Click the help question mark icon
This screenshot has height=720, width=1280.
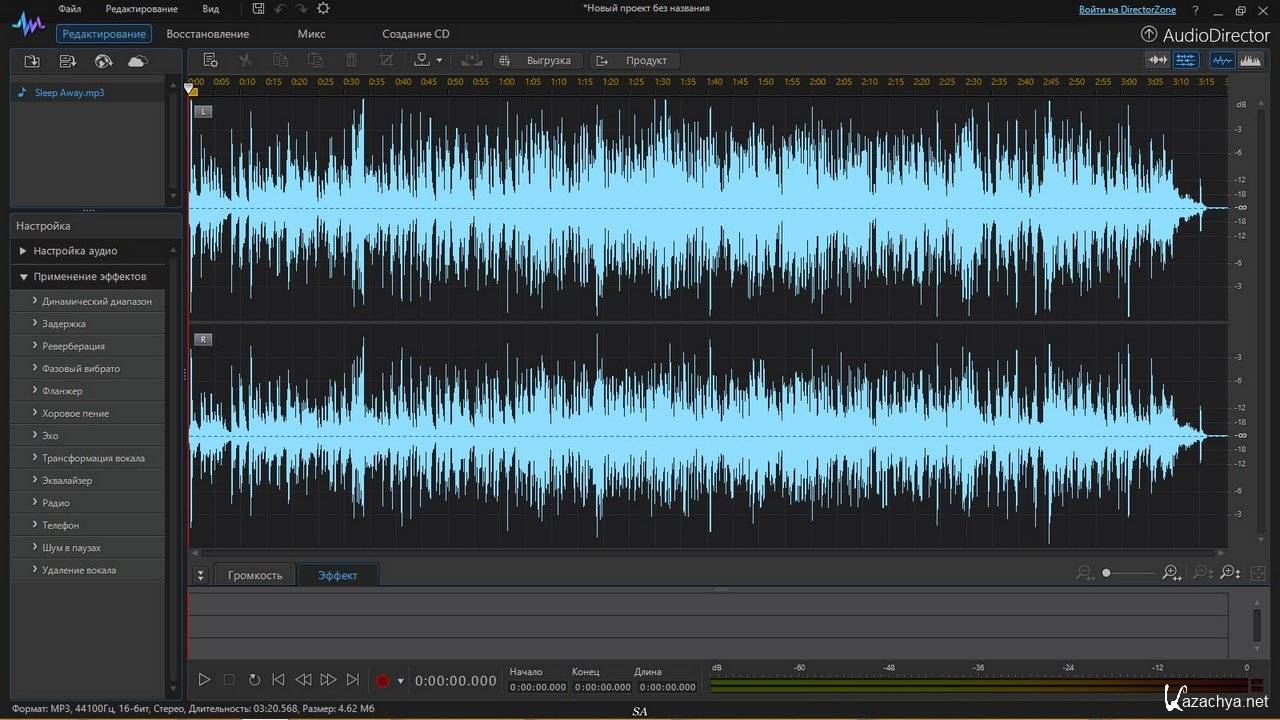(x=1197, y=11)
